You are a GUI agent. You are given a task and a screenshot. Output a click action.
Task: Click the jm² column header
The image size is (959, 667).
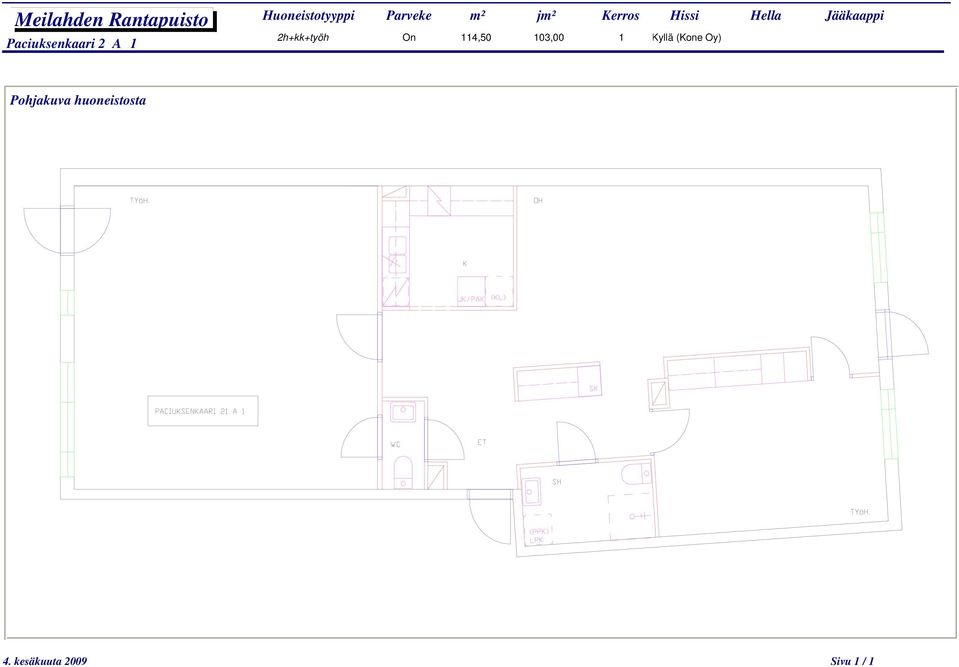[x=546, y=16]
